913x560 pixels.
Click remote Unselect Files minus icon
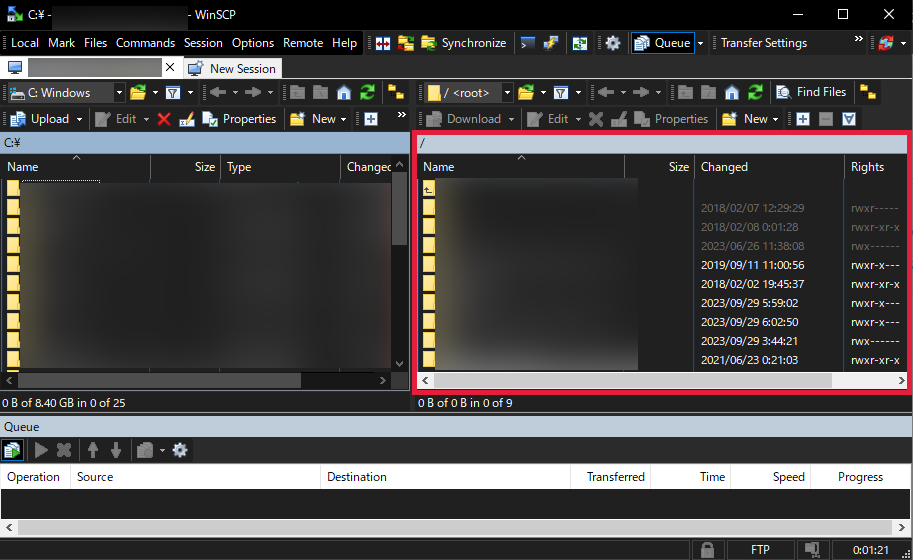click(x=826, y=119)
